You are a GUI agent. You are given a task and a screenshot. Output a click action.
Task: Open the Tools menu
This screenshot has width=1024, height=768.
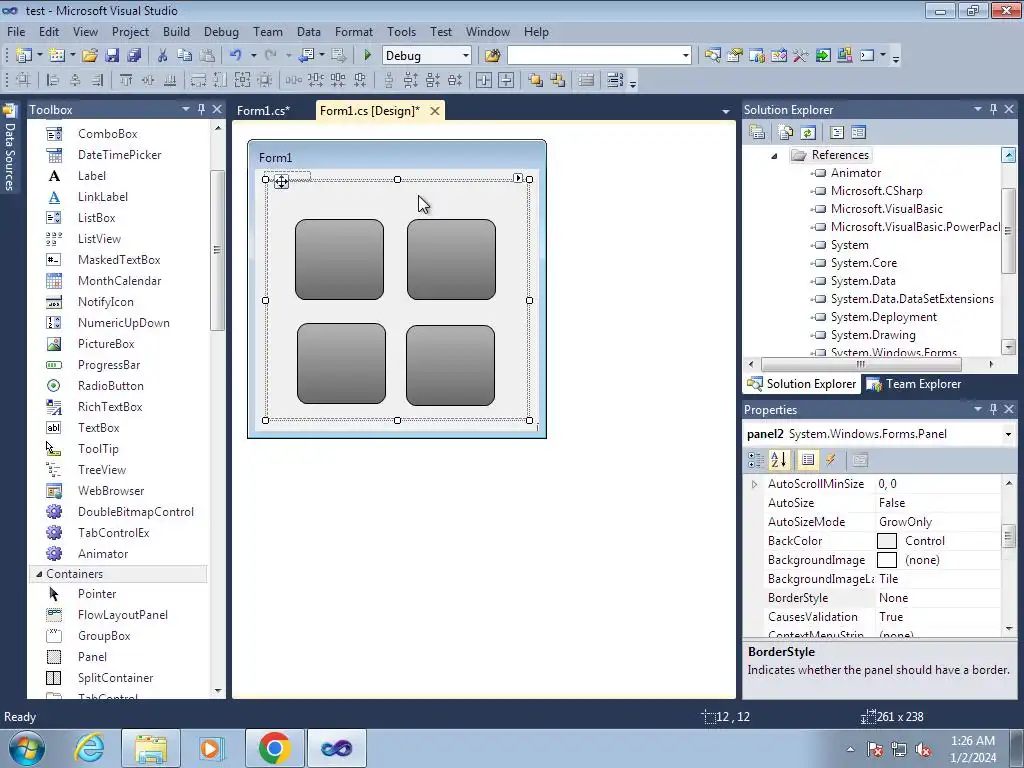[x=401, y=31]
